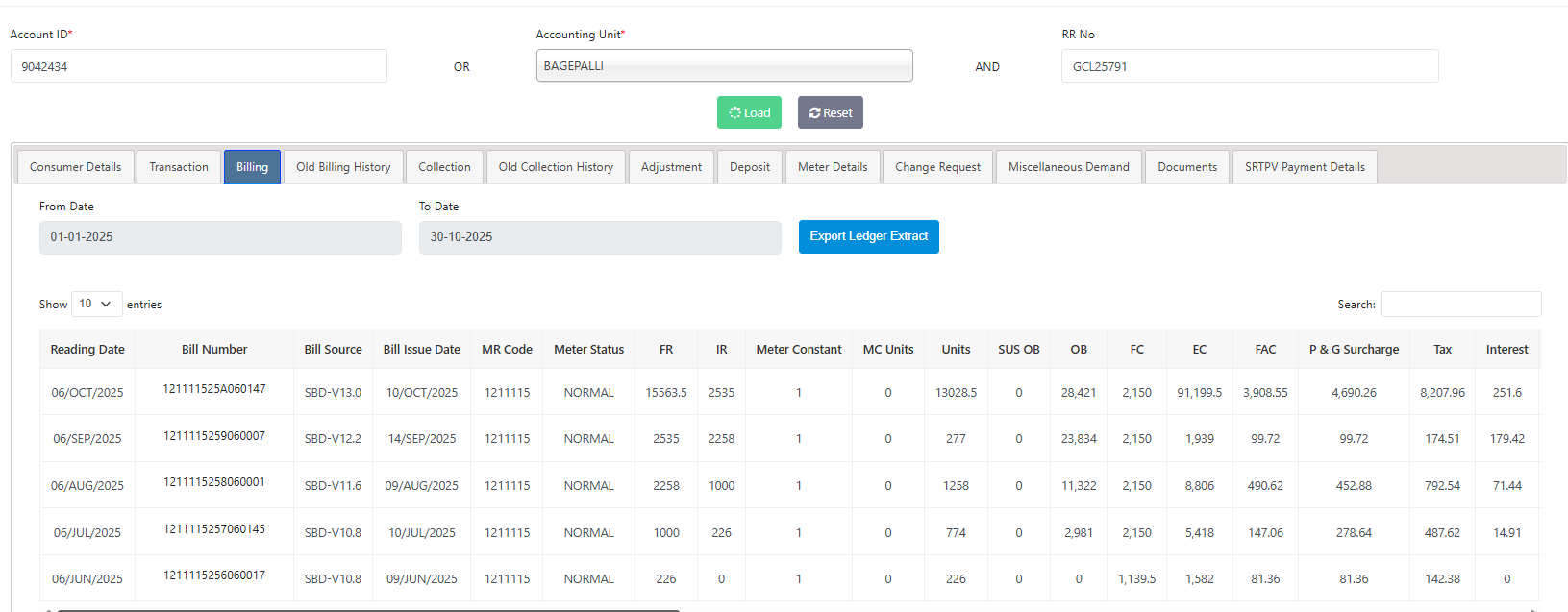Sort by the Reading Date column header
The image size is (1568, 612).
click(x=87, y=350)
